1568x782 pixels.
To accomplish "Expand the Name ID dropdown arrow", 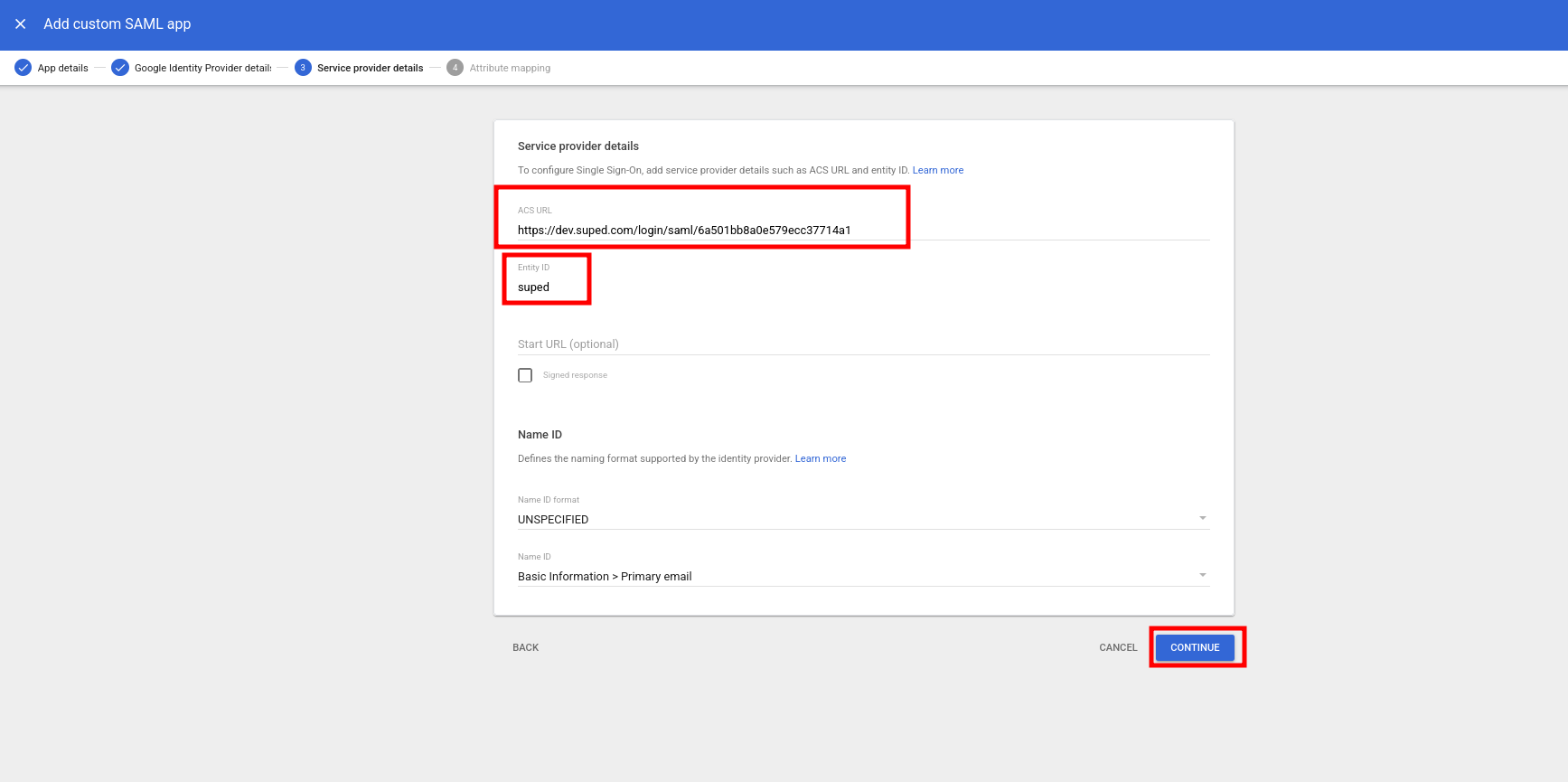I will [1202, 575].
